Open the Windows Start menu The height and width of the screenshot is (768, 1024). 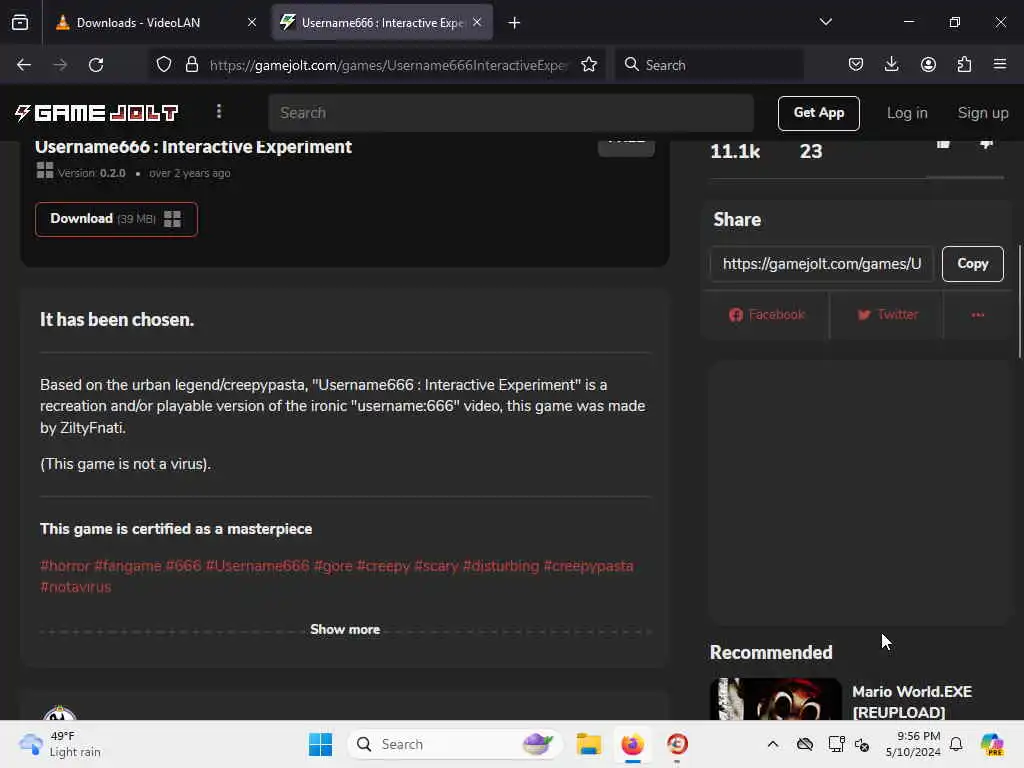click(x=320, y=744)
